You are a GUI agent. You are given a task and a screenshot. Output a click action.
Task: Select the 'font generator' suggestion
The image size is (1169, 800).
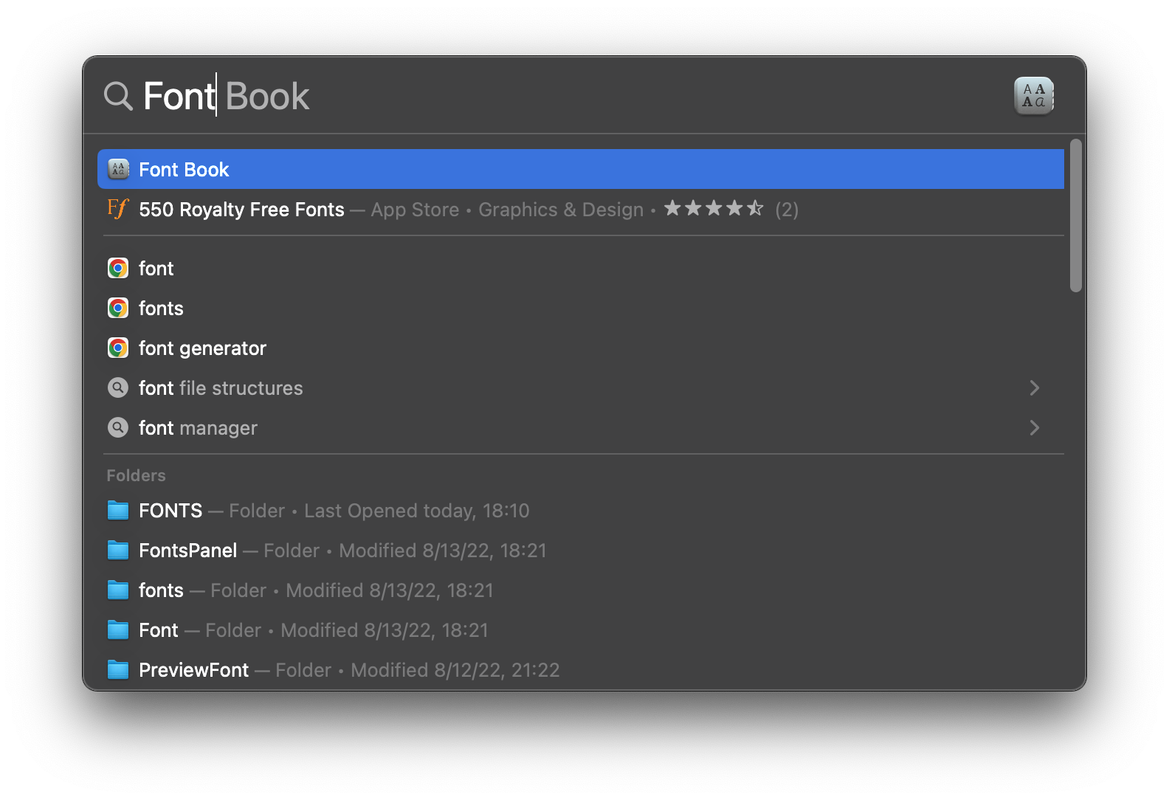click(x=580, y=348)
